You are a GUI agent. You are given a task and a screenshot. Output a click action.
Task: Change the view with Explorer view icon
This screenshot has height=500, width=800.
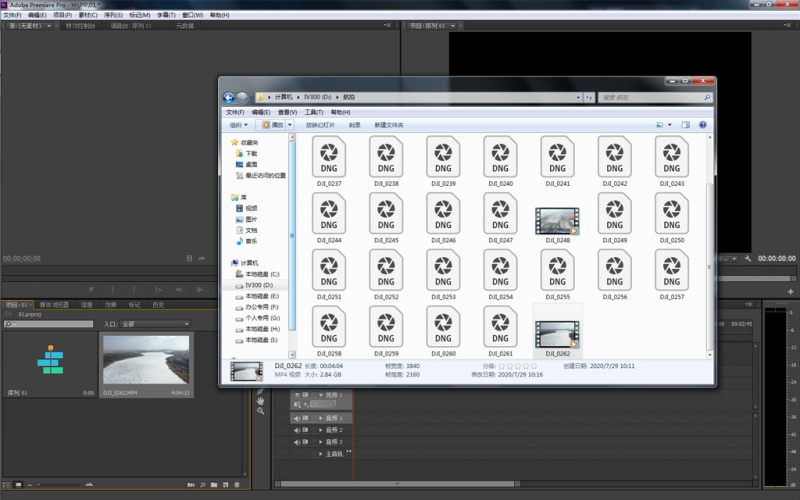click(x=660, y=125)
